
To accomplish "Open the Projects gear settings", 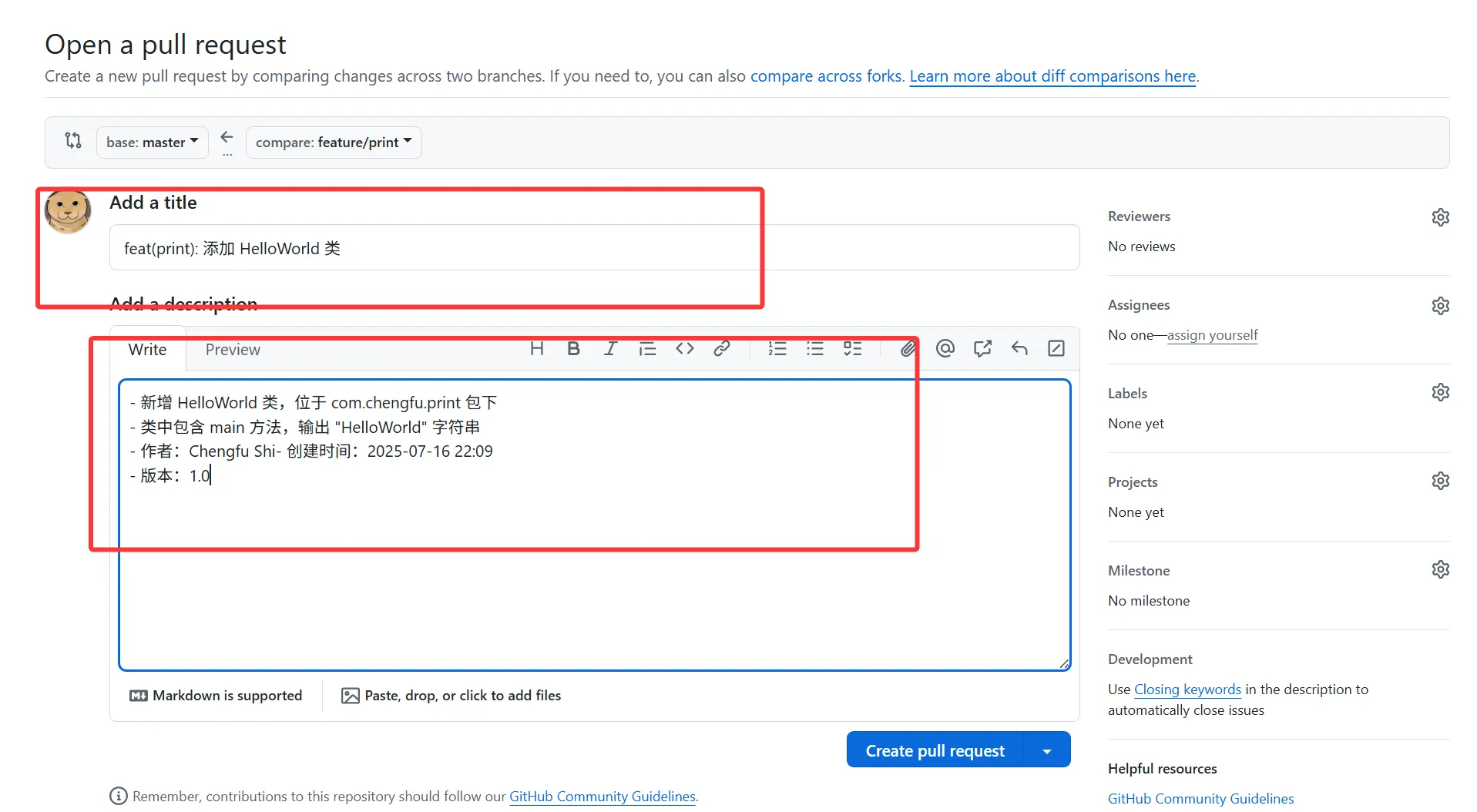I will click(x=1441, y=481).
